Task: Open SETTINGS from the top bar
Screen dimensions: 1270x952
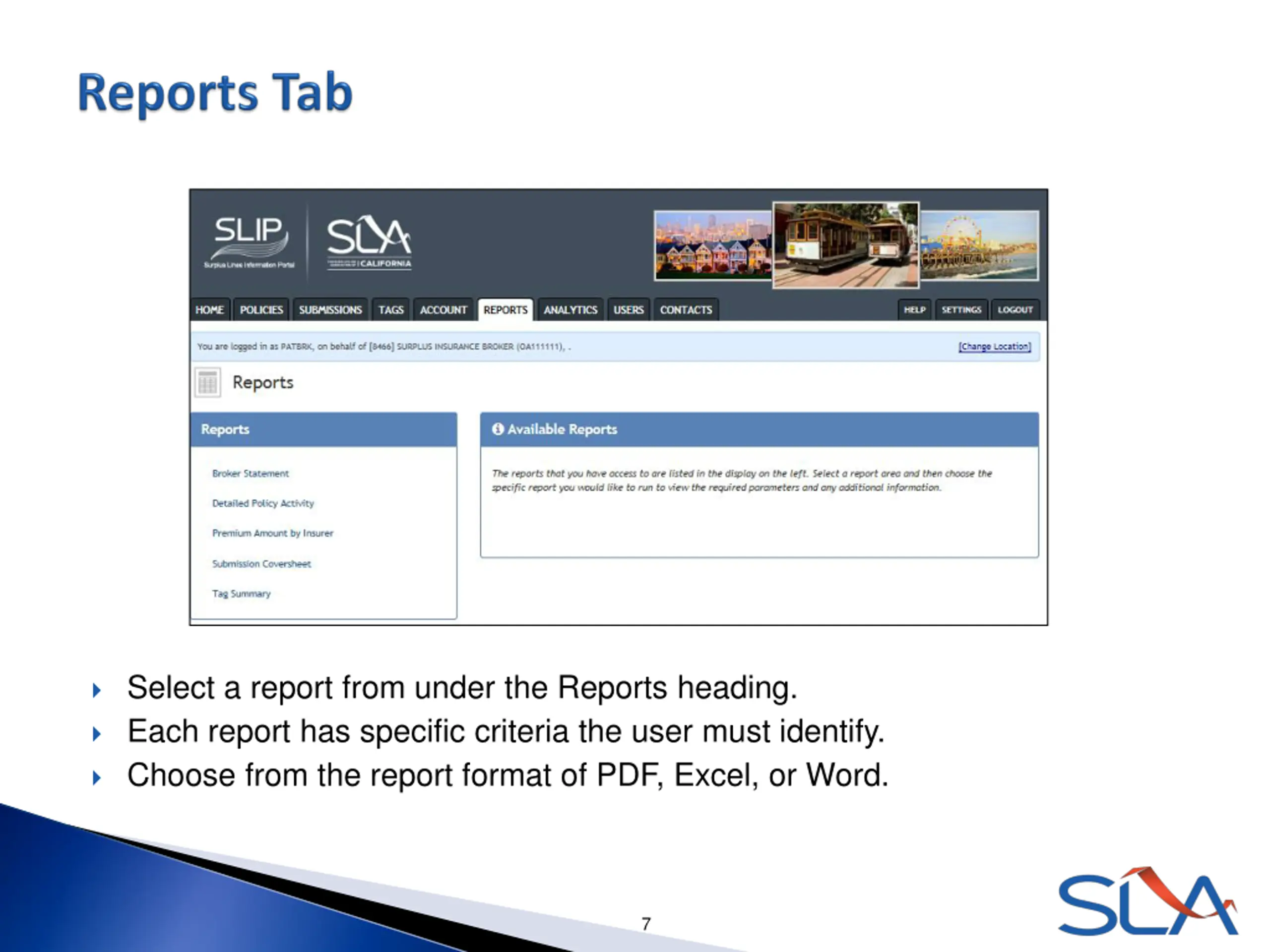Action: pyautogui.click(x=962, y=310)
